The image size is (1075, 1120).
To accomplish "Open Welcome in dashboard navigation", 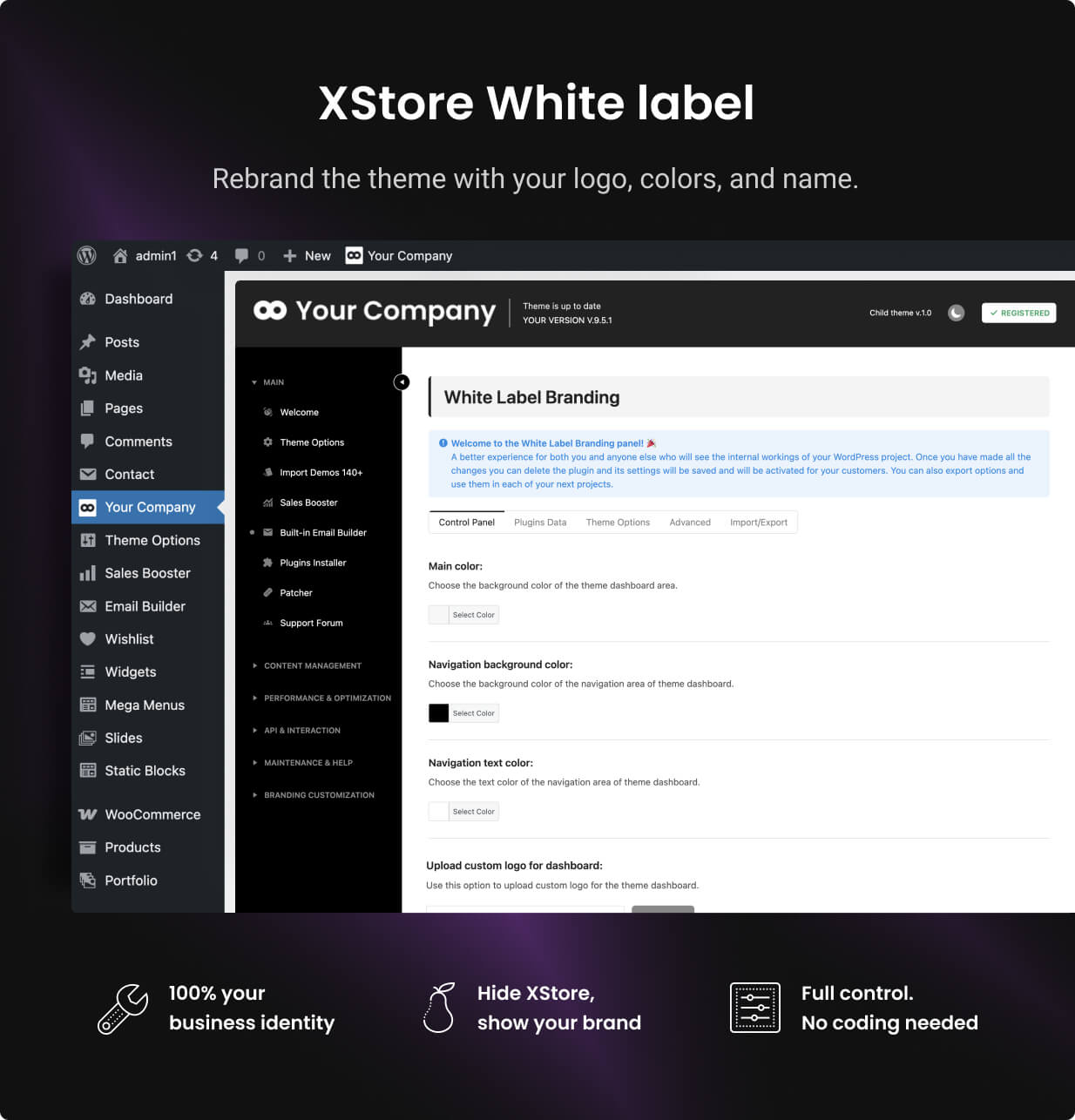I will click(x=299, y=412).
